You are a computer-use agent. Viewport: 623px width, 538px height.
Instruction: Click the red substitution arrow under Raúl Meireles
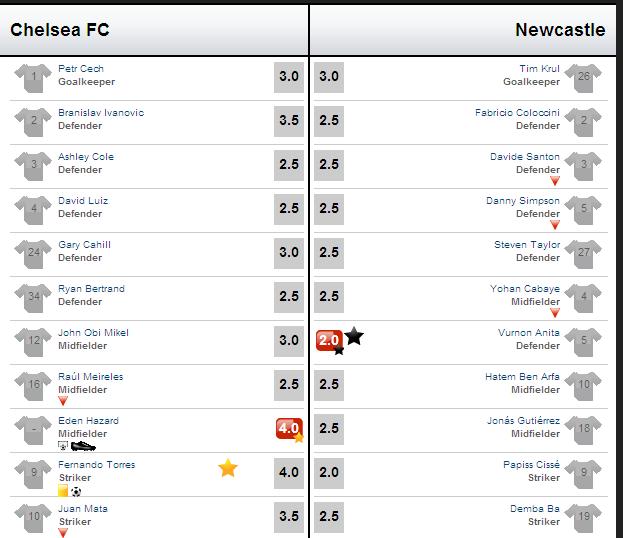63,401
